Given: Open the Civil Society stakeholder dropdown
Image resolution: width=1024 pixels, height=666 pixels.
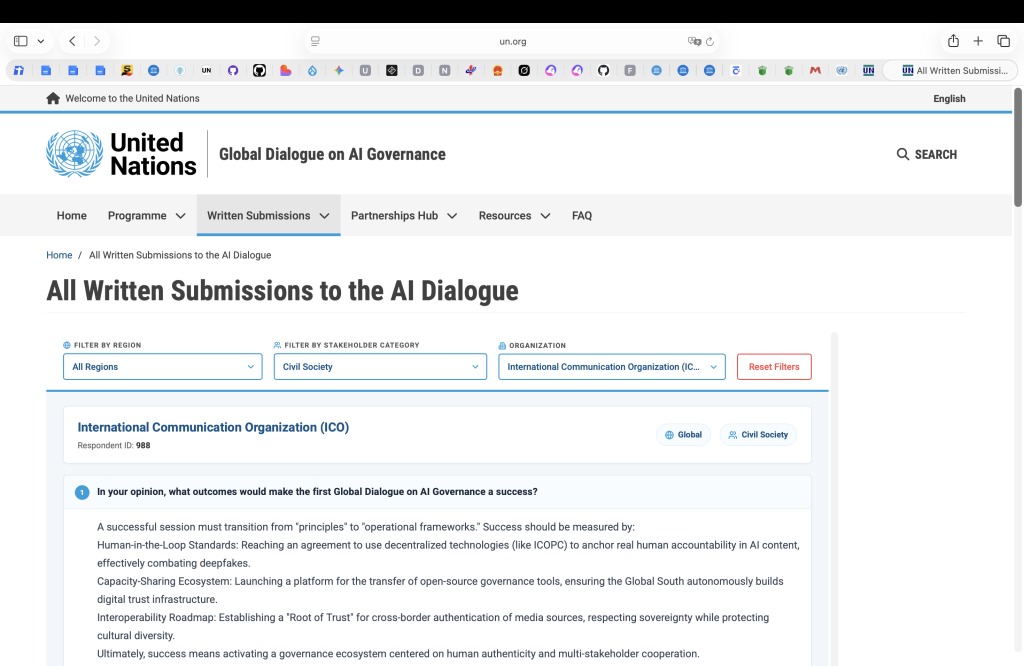Looking at the screenshot, I should point(380,366).
